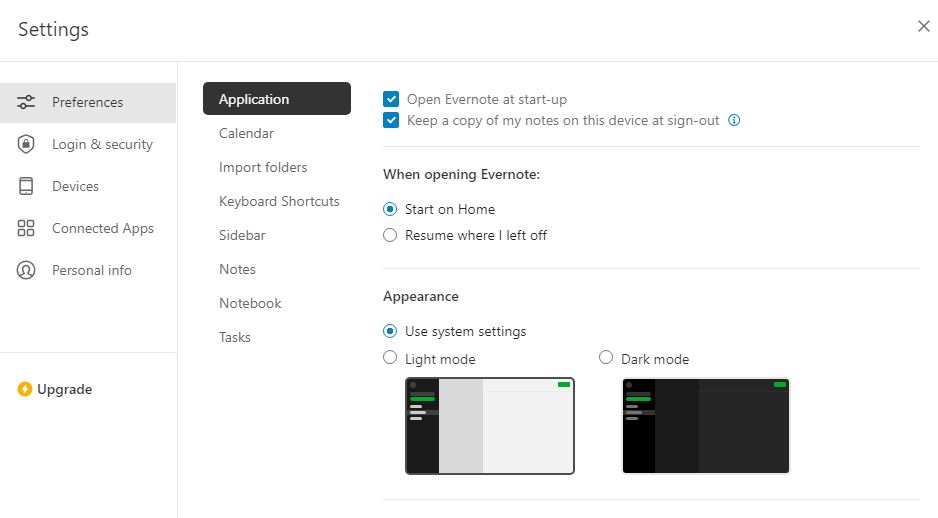
Task: Go to Devices settings
Action: pyautogui.click(x=88, y=186)
